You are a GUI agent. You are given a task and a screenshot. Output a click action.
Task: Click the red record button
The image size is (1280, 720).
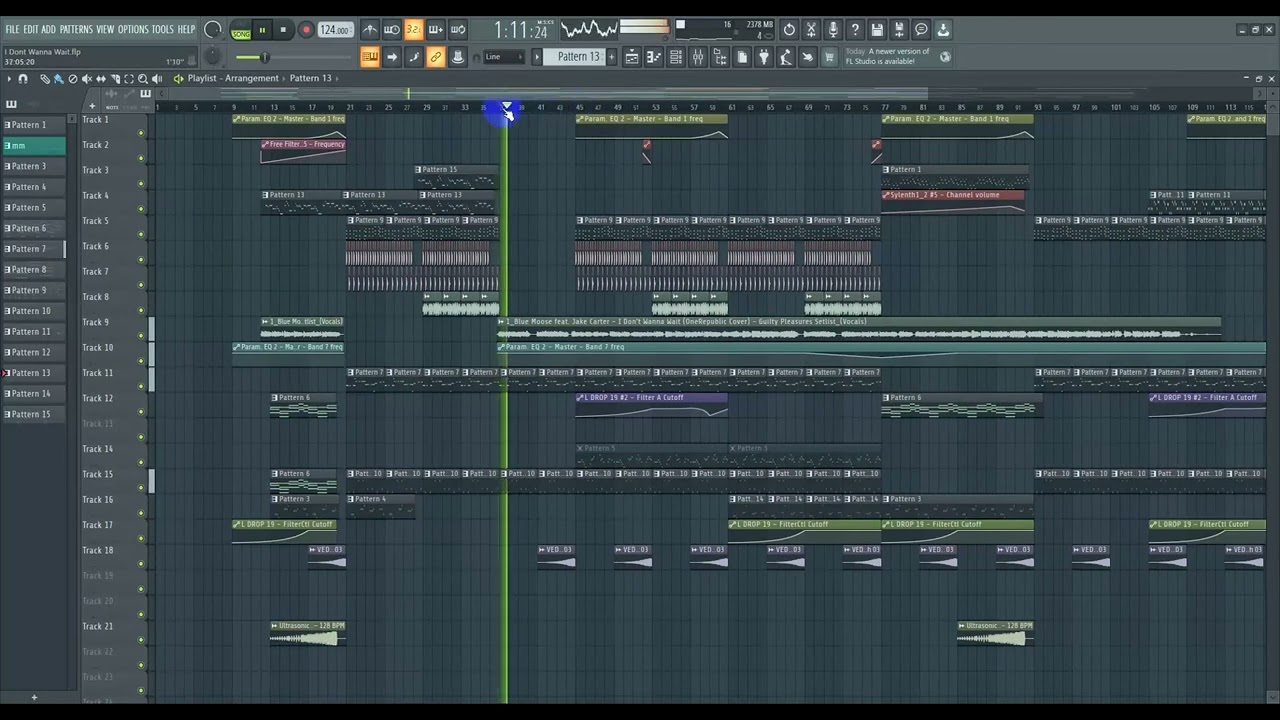click(306, 30)
